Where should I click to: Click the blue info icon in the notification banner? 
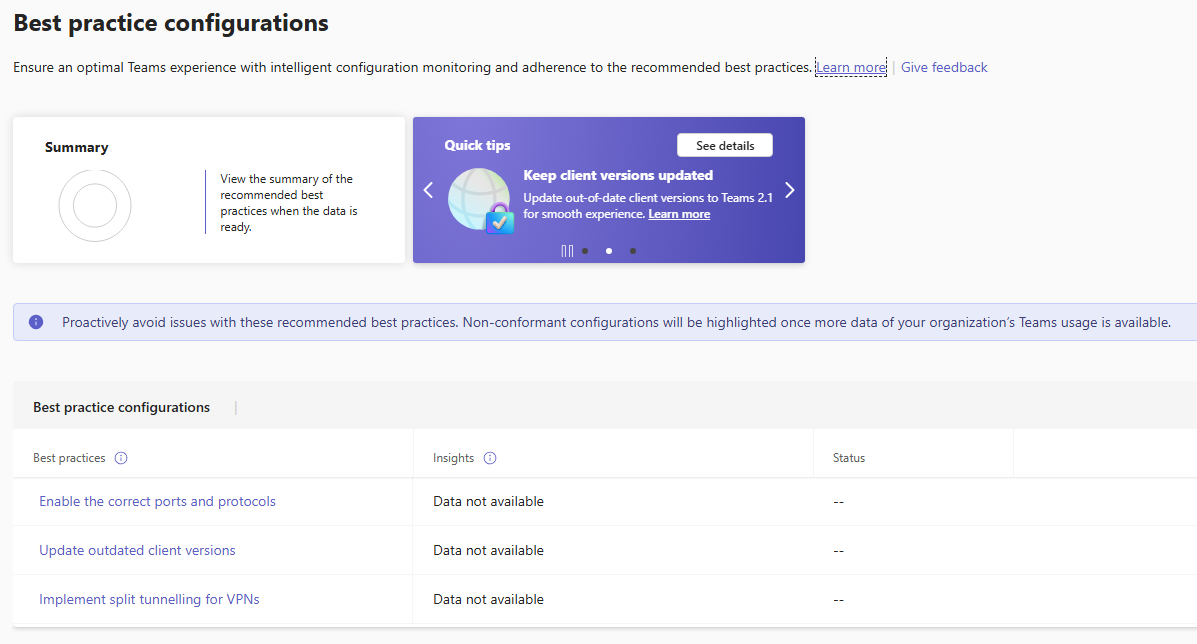pos(37,321)
